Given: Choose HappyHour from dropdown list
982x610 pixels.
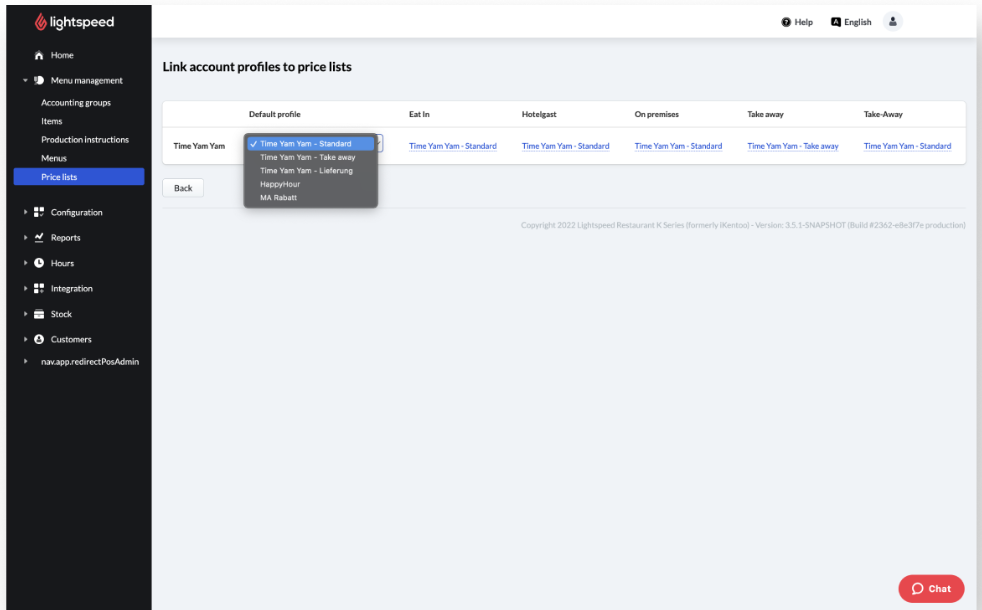Looking at the screenshot, I should [x=280, y=184].
